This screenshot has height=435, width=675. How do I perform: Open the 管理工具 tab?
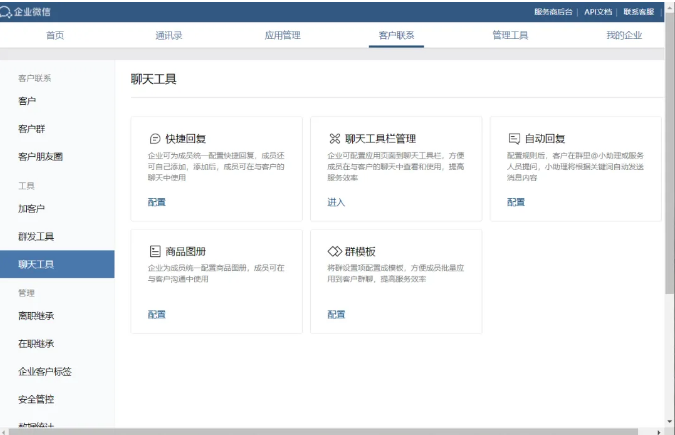pos(510,35)
